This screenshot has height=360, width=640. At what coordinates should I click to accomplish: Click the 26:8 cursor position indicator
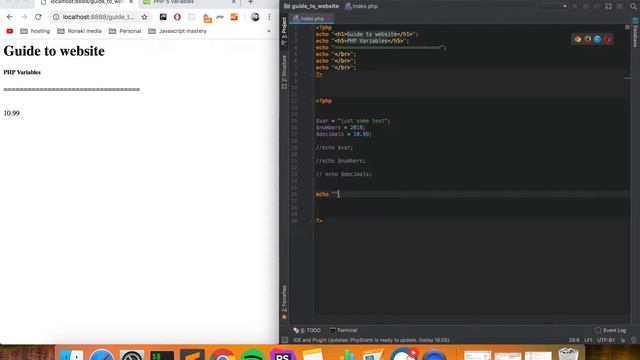[574, 340]
